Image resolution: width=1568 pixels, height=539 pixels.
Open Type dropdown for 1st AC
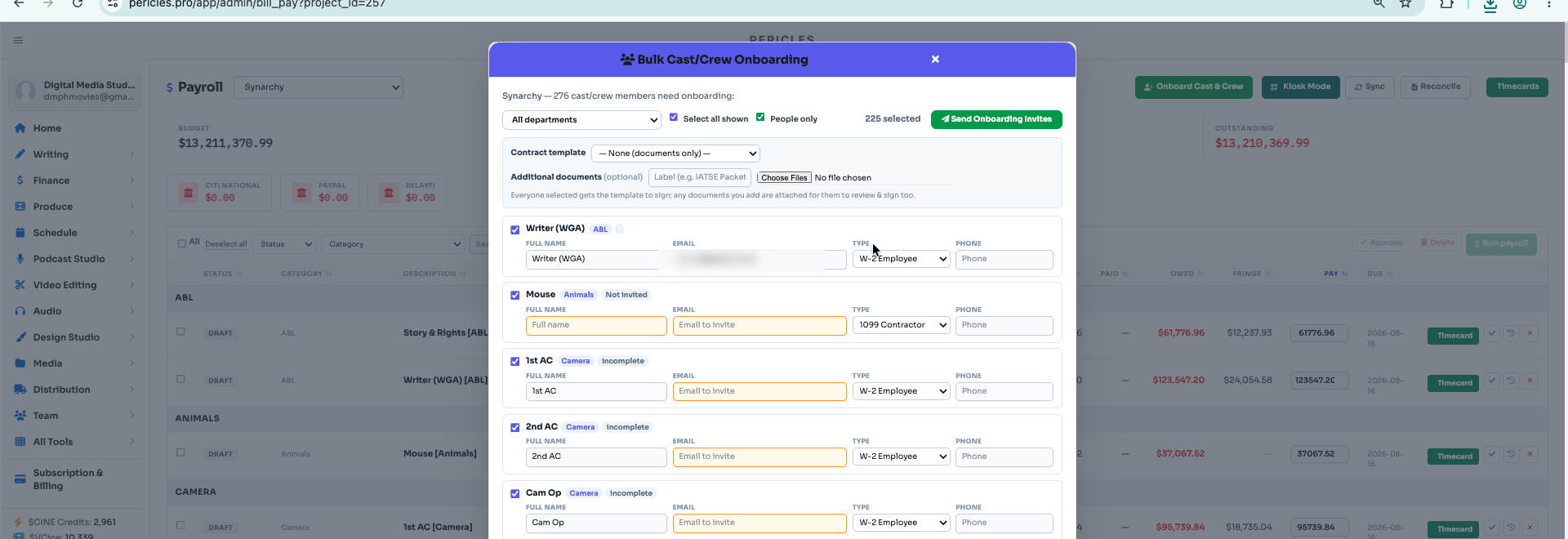901,391
